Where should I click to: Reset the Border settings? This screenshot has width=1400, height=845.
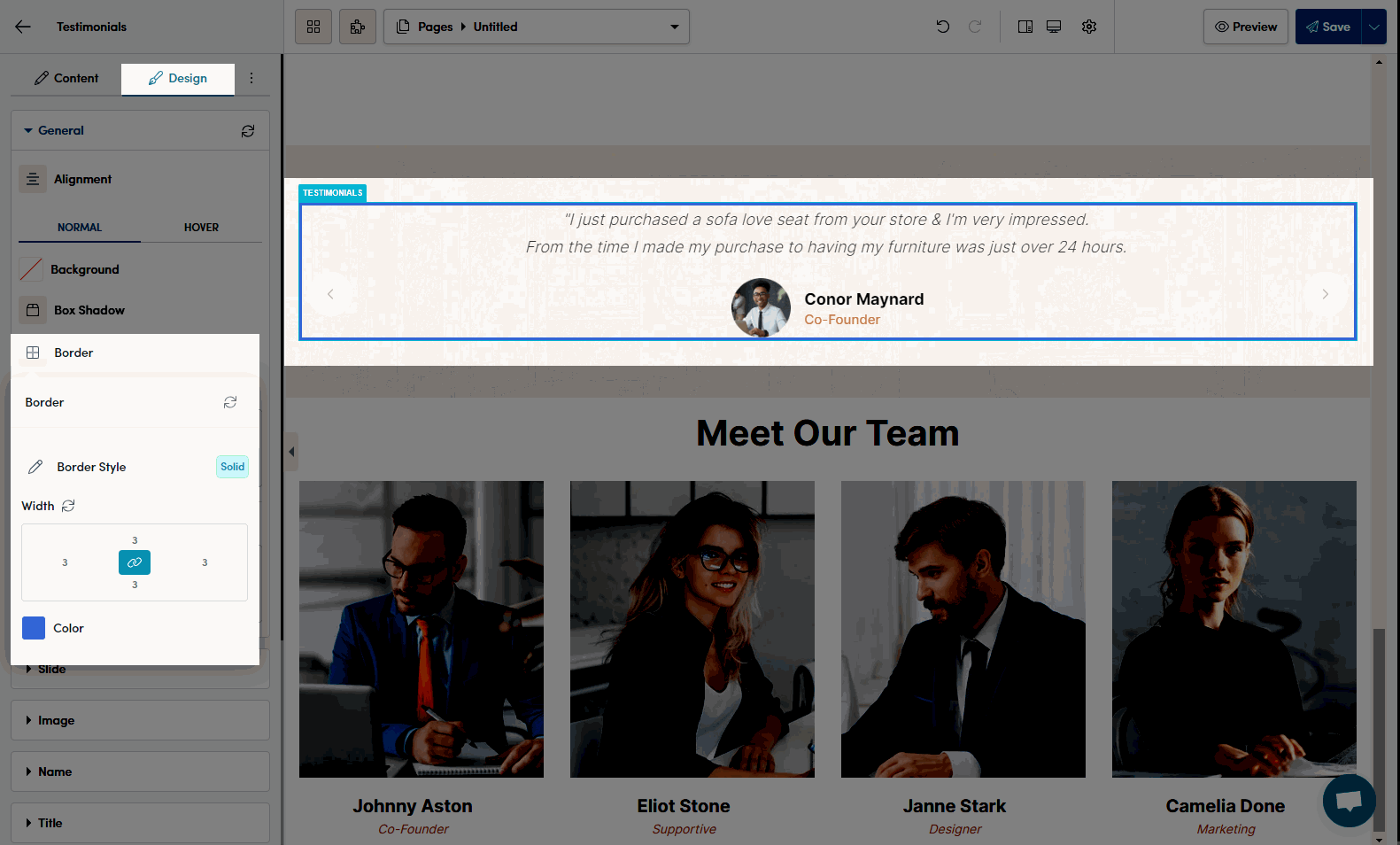point(230,402)
